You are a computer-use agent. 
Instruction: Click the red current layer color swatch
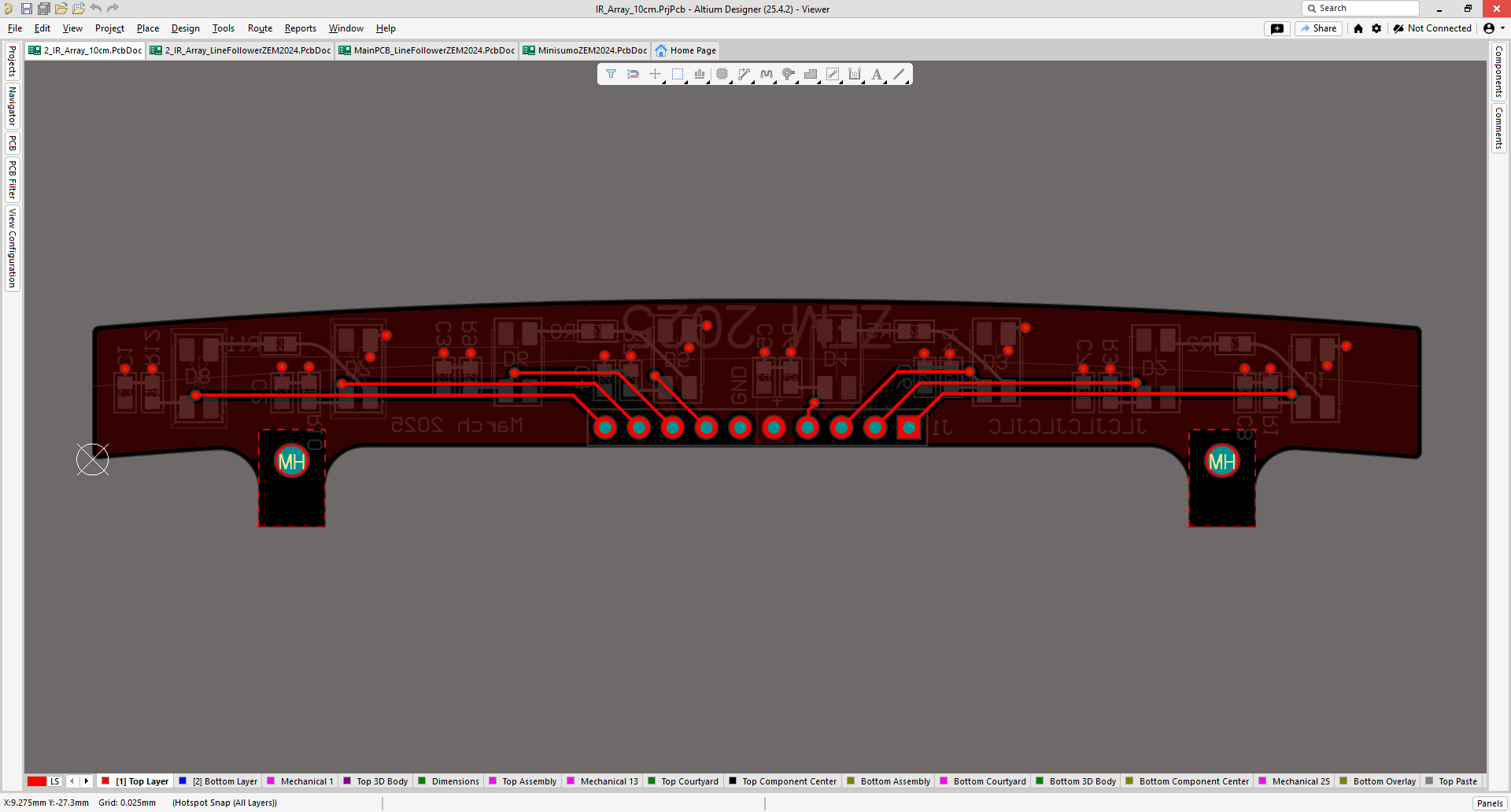(x=37, y=781)
